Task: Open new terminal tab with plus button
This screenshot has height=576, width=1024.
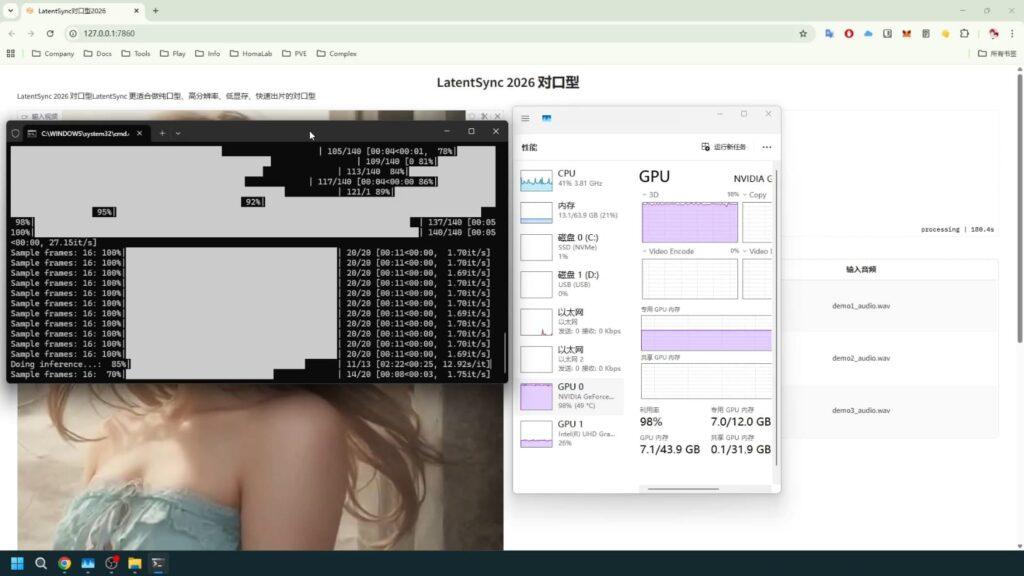Action: 162,133
